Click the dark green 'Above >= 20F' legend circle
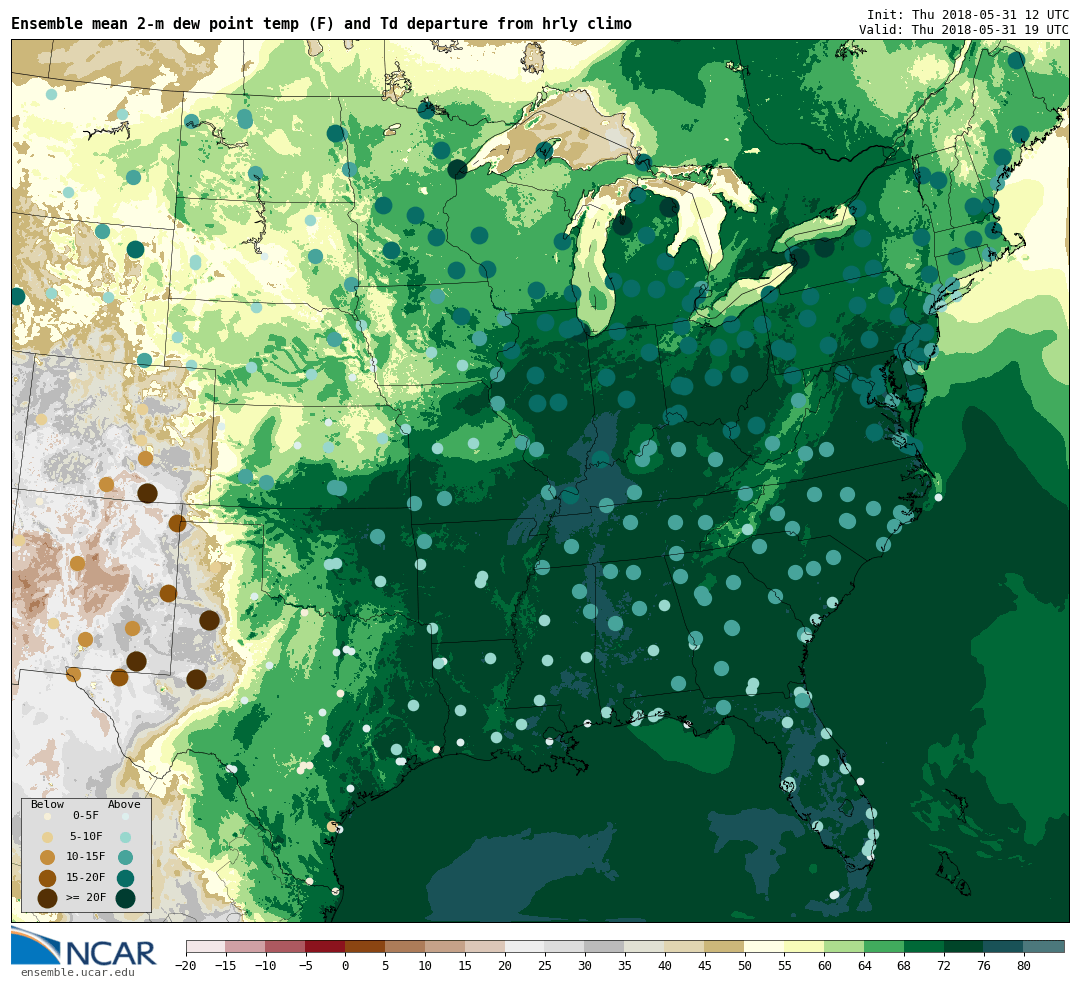Viewport: 1080px width, 985px height. click(125, 898)
